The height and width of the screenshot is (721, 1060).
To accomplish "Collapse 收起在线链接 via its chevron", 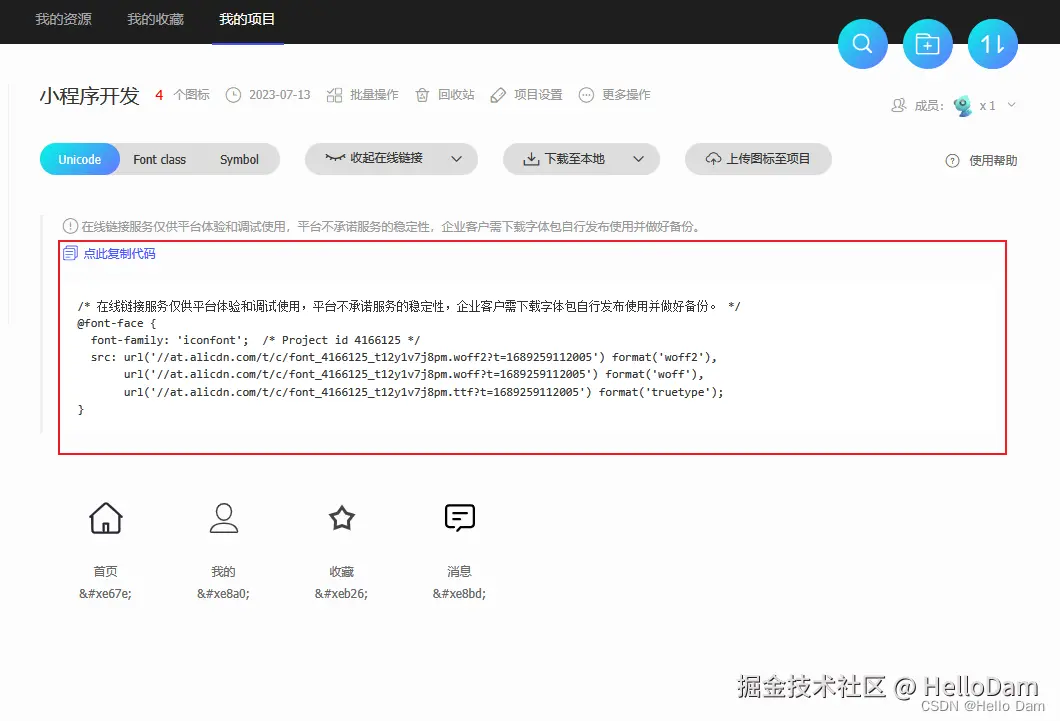I will pyautogui.click(x=457, y=159).
